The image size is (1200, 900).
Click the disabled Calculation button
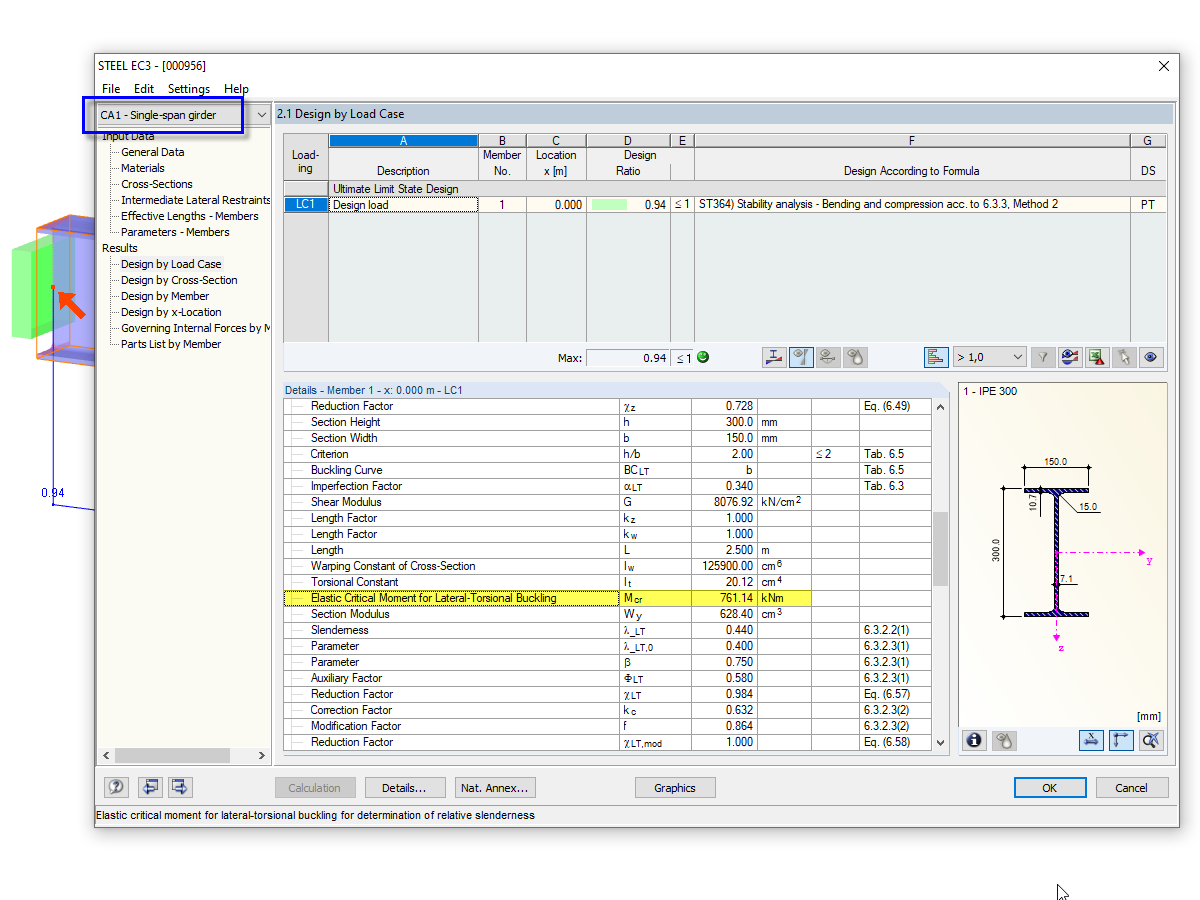coord(315,788)
